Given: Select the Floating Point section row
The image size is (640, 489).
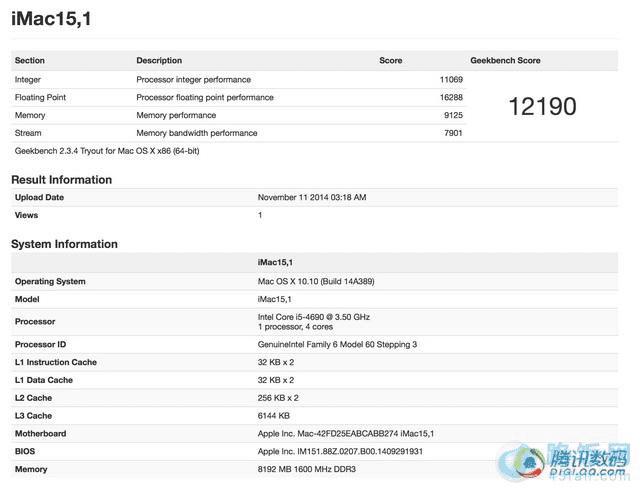Looking at the screenshot, I should (42, 97).
